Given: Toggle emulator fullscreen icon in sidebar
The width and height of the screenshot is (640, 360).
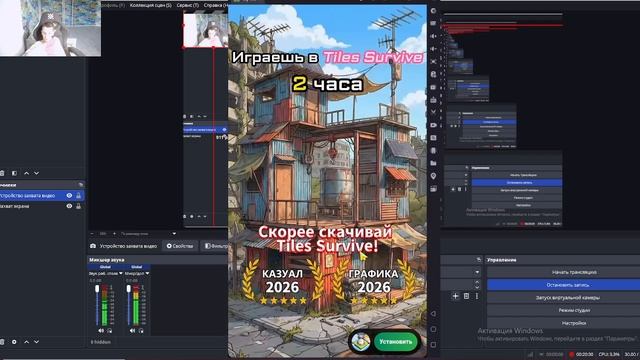Looking at the screenshot, I should pos(433,62).
